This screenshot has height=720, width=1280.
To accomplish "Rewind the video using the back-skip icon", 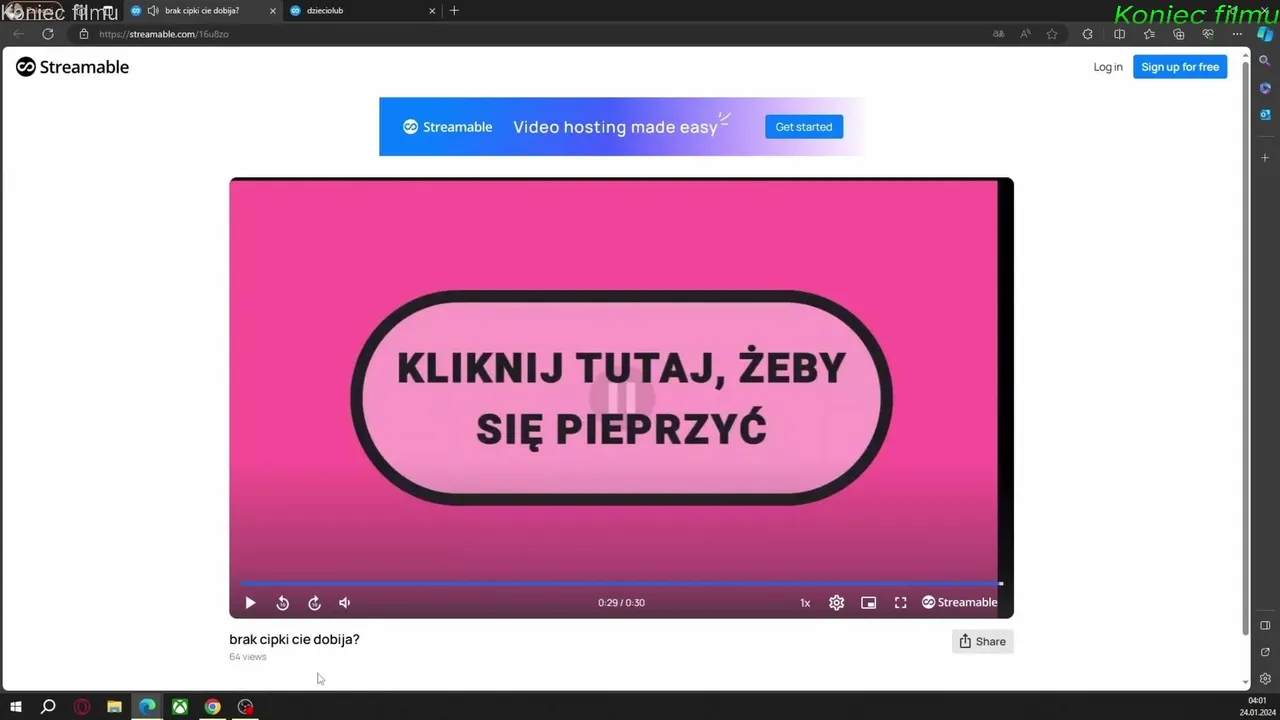I will tap(282, 603).
